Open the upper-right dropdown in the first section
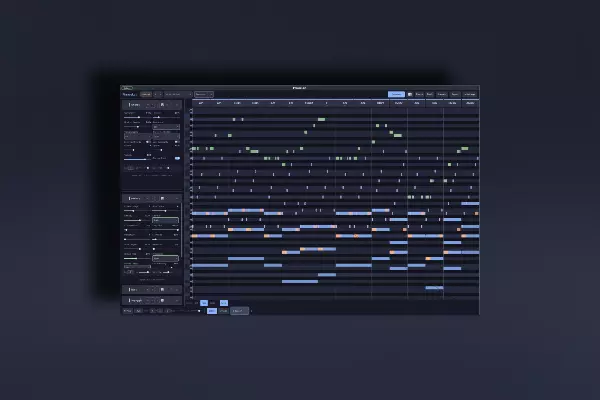Screen dimensions: 600x400 point(166,127)
